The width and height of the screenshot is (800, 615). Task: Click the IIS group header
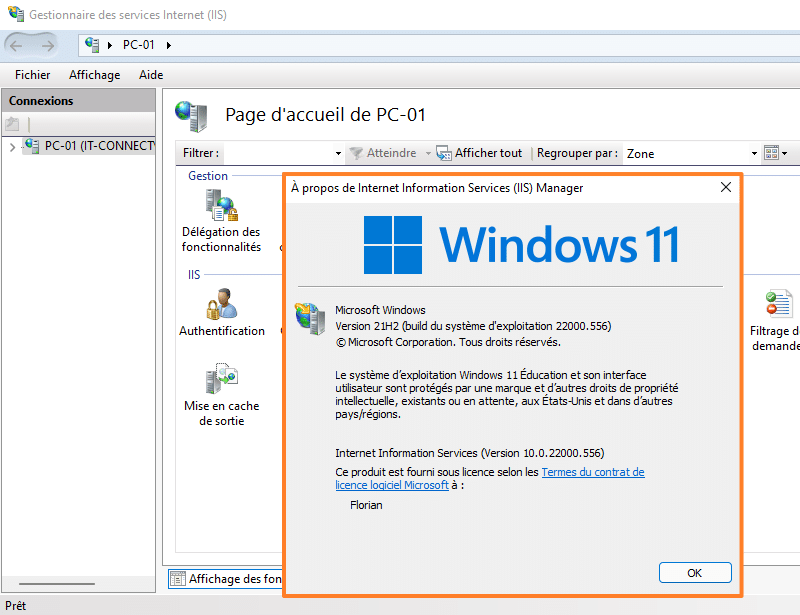pos(194,275)
